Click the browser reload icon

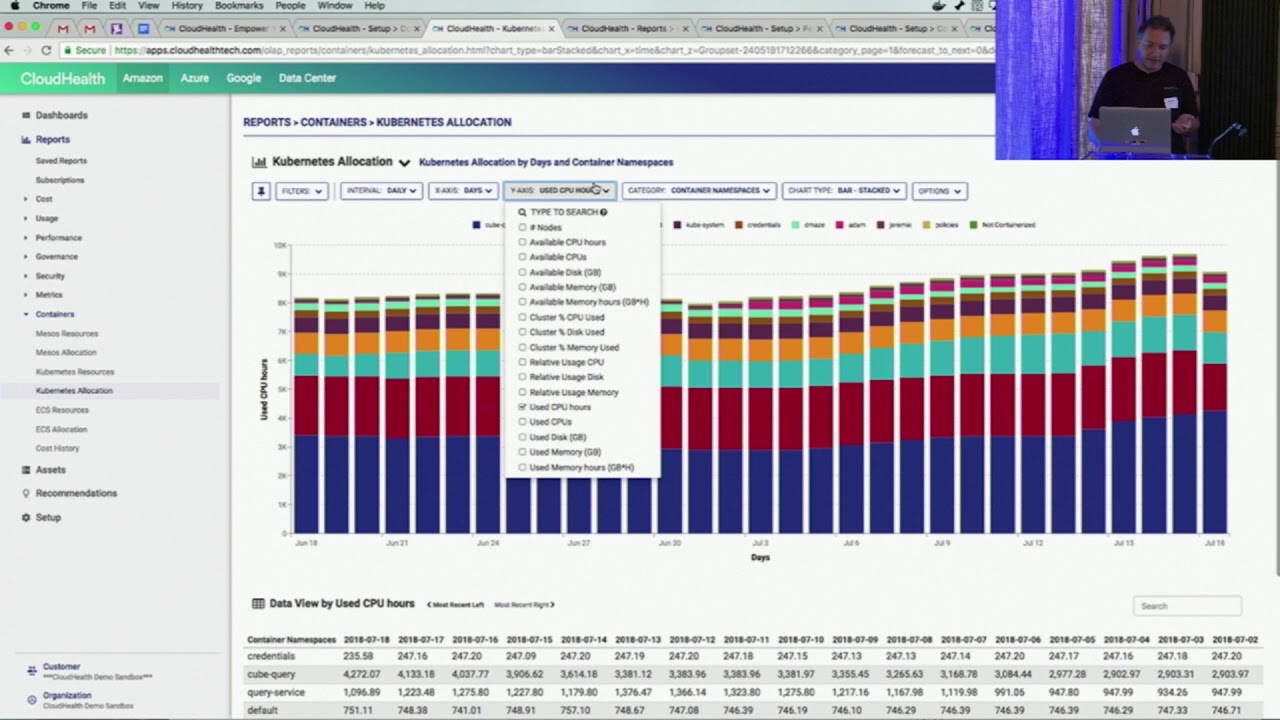pyautogui.click(x=46, y=50)
